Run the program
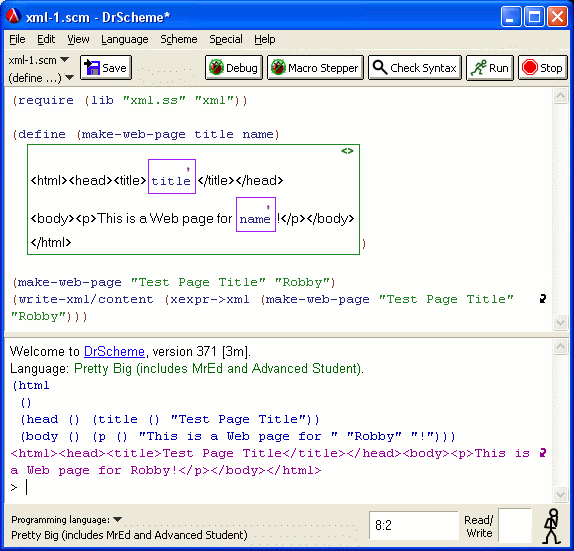 (490, 68)
